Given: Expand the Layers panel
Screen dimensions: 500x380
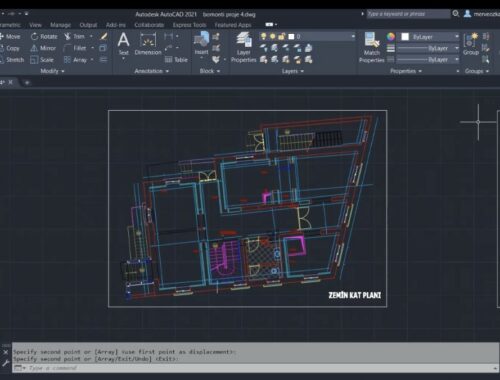Looking at the screenshot, I should (x=293, y=71).
